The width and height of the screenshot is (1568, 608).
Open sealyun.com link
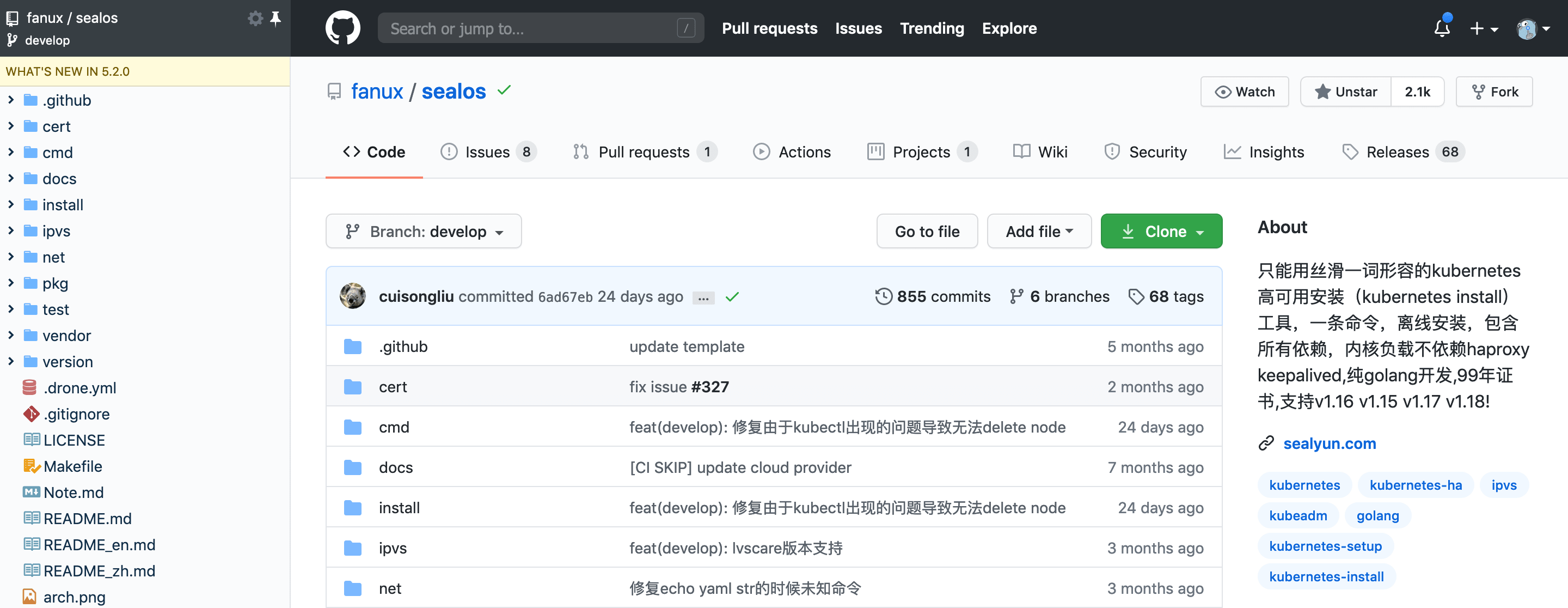click(x=1330, y=443)
